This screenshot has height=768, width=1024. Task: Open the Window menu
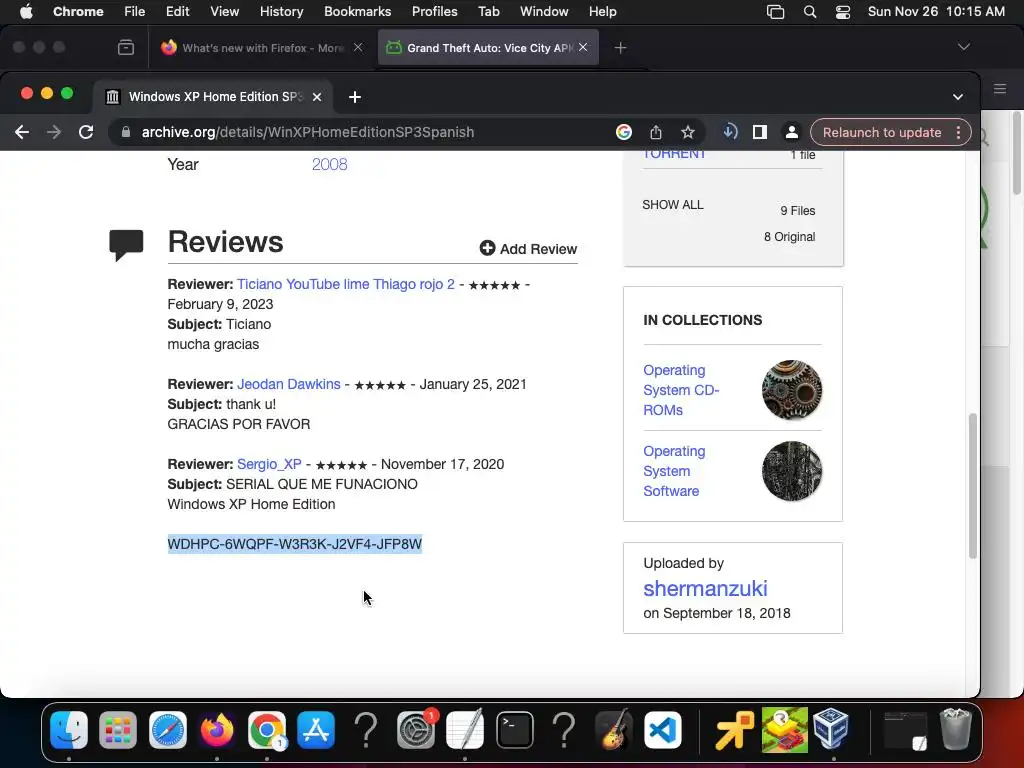[544, 12]
